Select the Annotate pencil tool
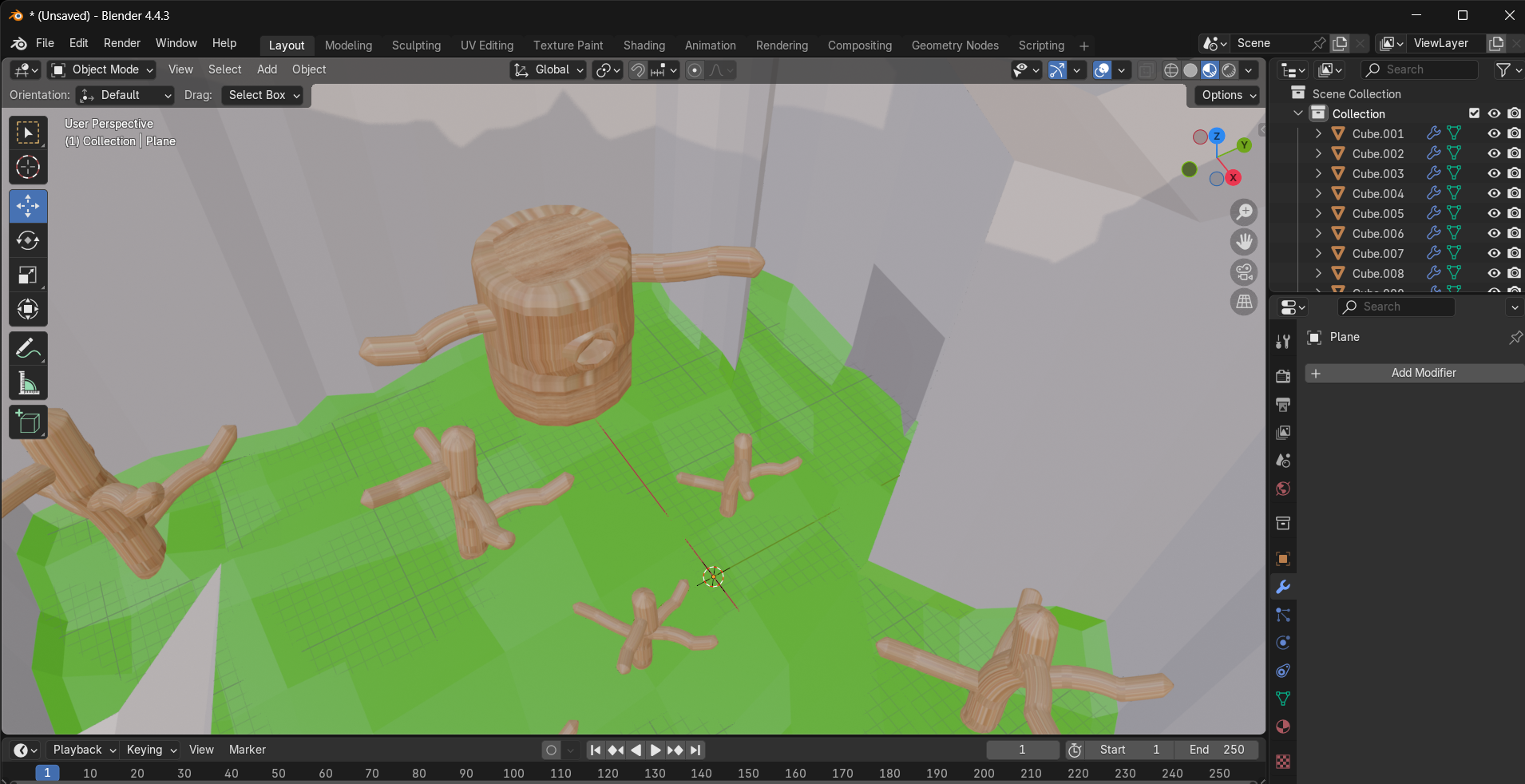 28,349
